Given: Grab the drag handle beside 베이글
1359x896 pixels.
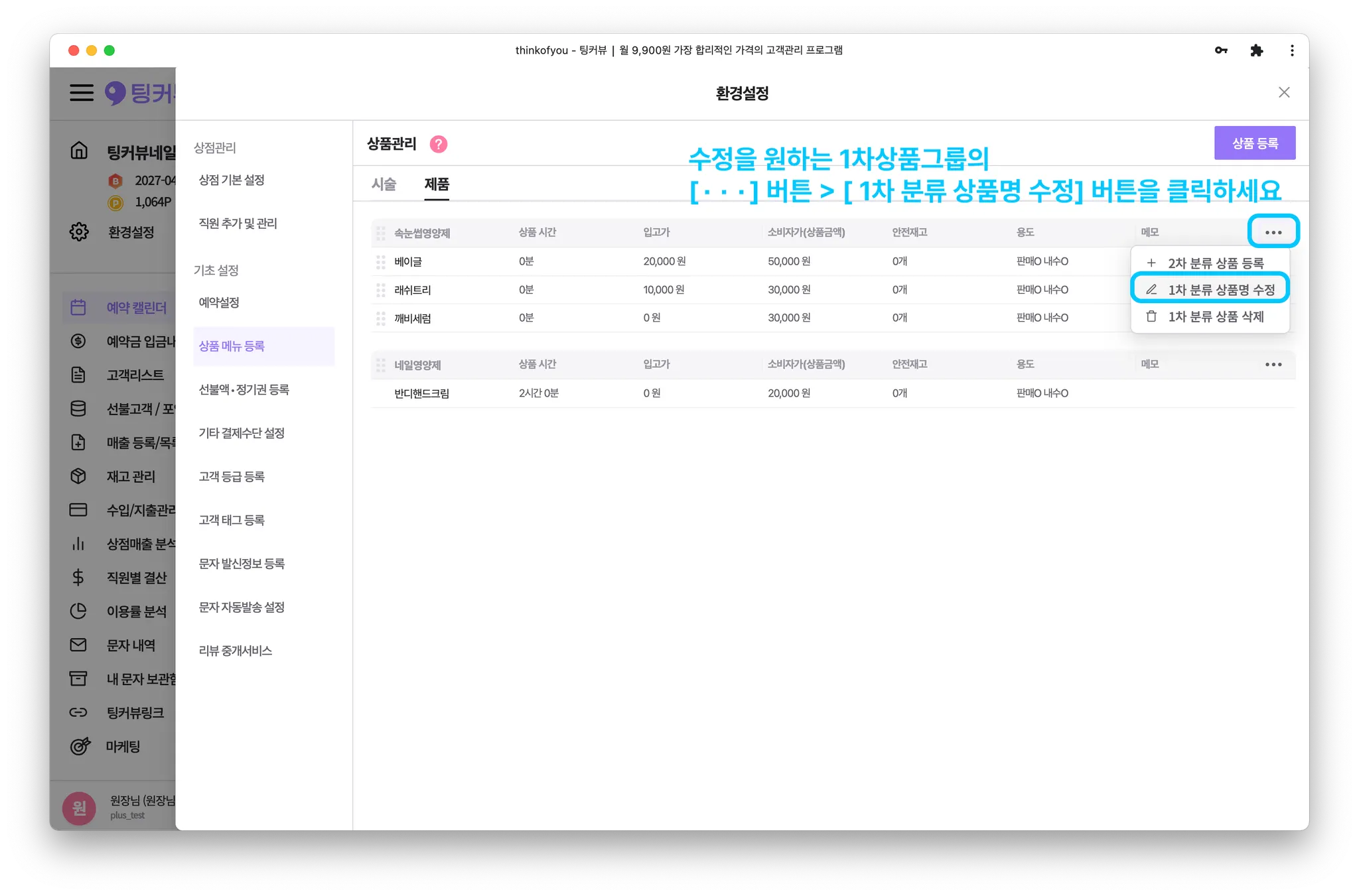Looking at the screenshot, I should (381, 262).
